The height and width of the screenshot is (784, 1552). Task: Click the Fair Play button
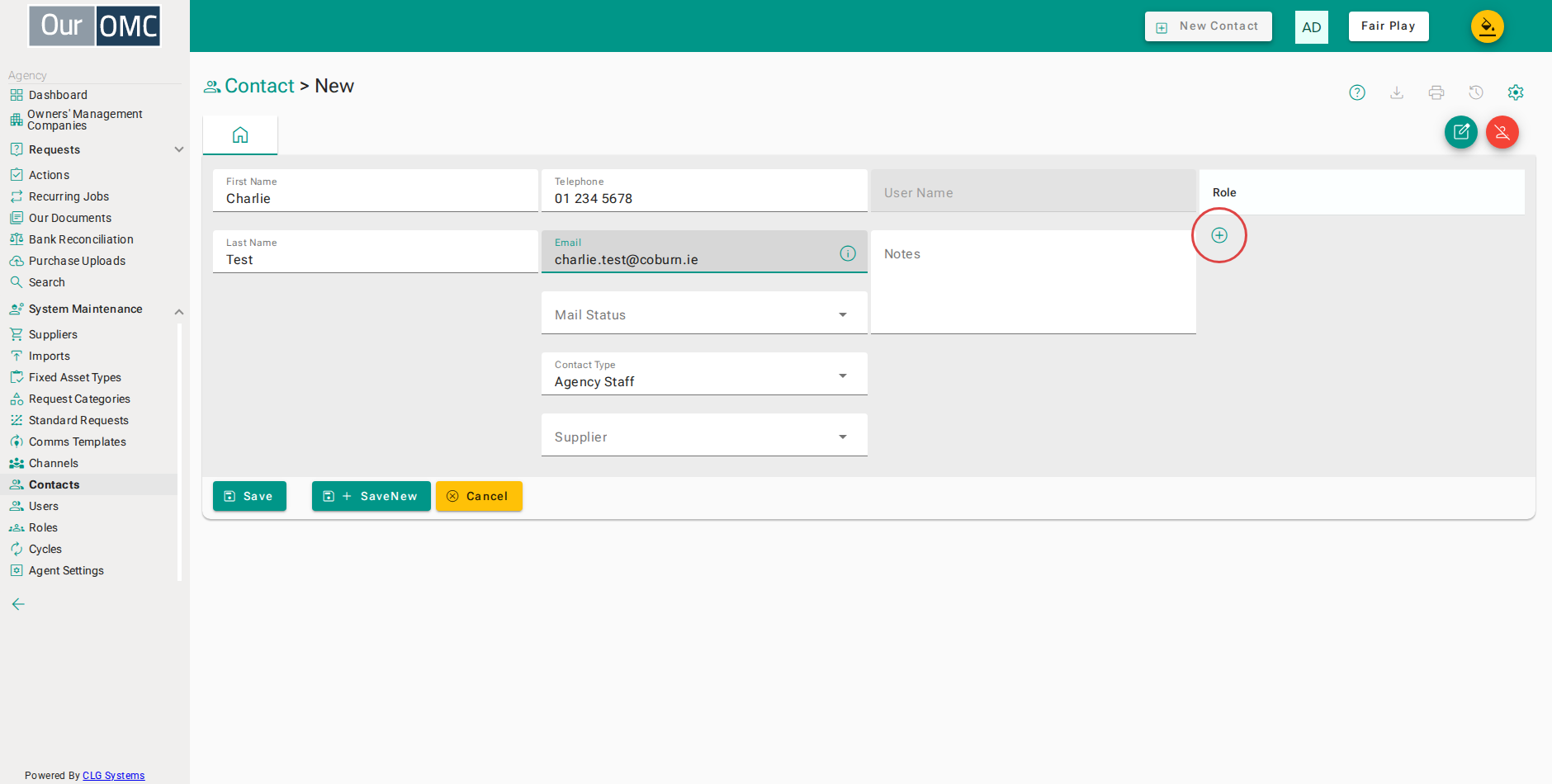click(1389, 26)
